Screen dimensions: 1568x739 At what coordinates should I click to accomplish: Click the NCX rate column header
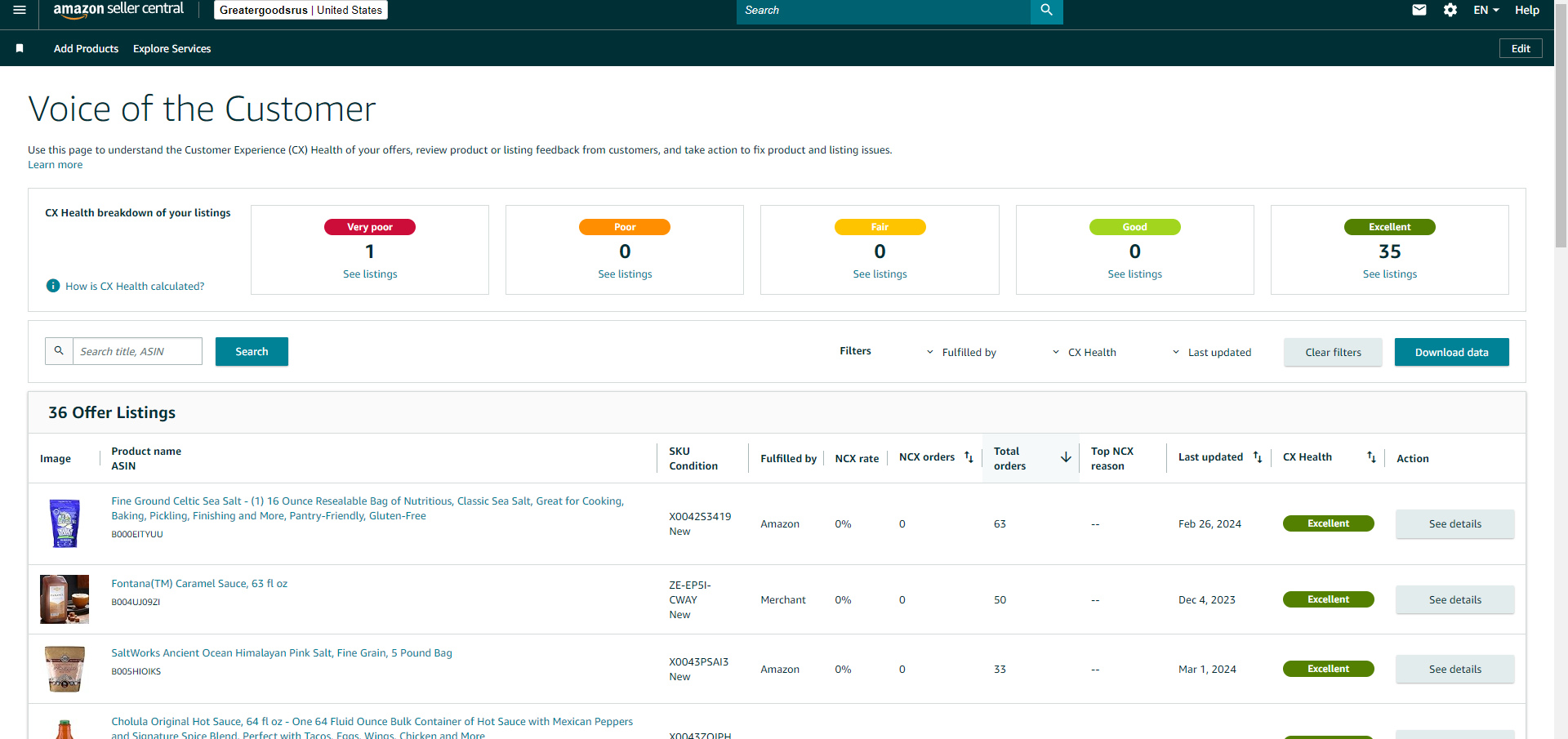pyautogui.click(x=857, y=458)
